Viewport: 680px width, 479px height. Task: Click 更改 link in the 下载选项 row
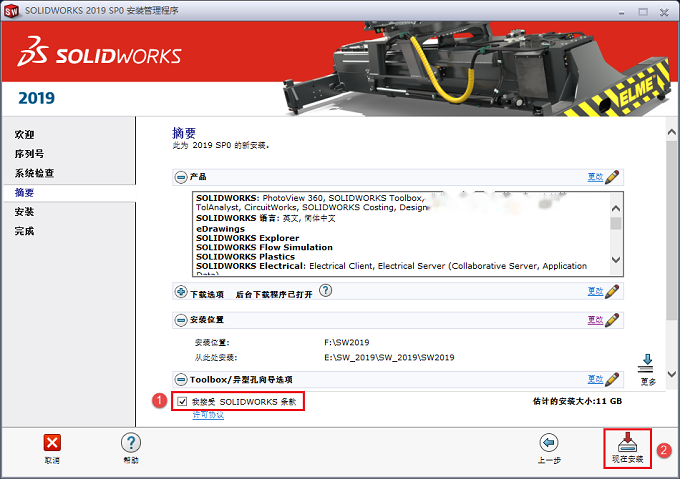click(x=595, y=291)
